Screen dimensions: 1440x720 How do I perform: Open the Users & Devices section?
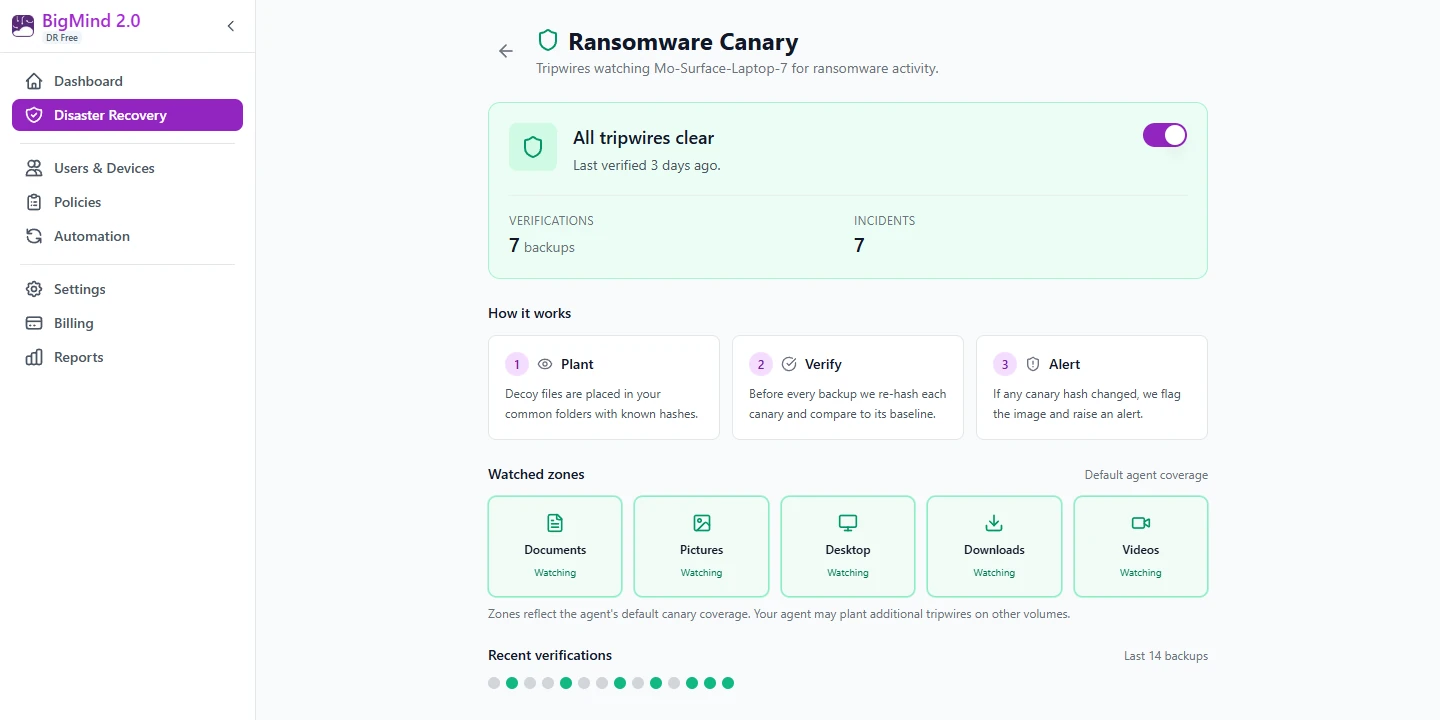127,168
